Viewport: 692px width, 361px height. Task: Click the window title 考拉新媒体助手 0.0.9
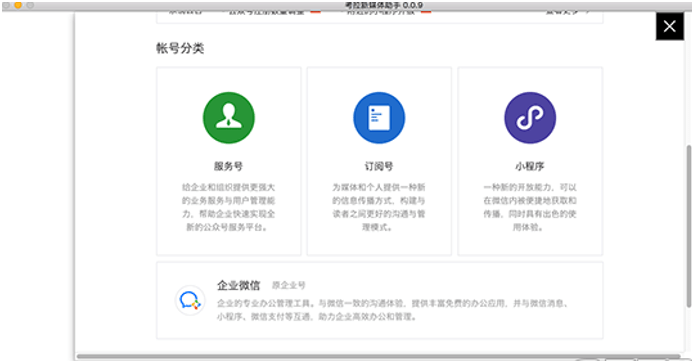click(x=384, y=5)
